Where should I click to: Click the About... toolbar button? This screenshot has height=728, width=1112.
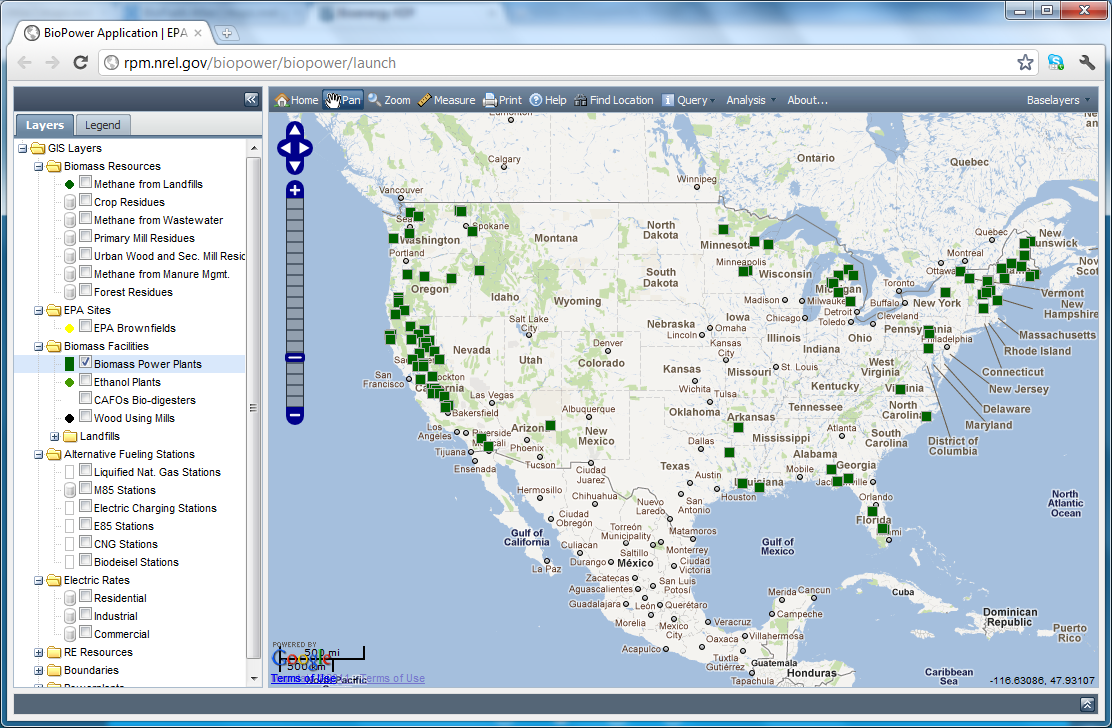click(807, 100)
